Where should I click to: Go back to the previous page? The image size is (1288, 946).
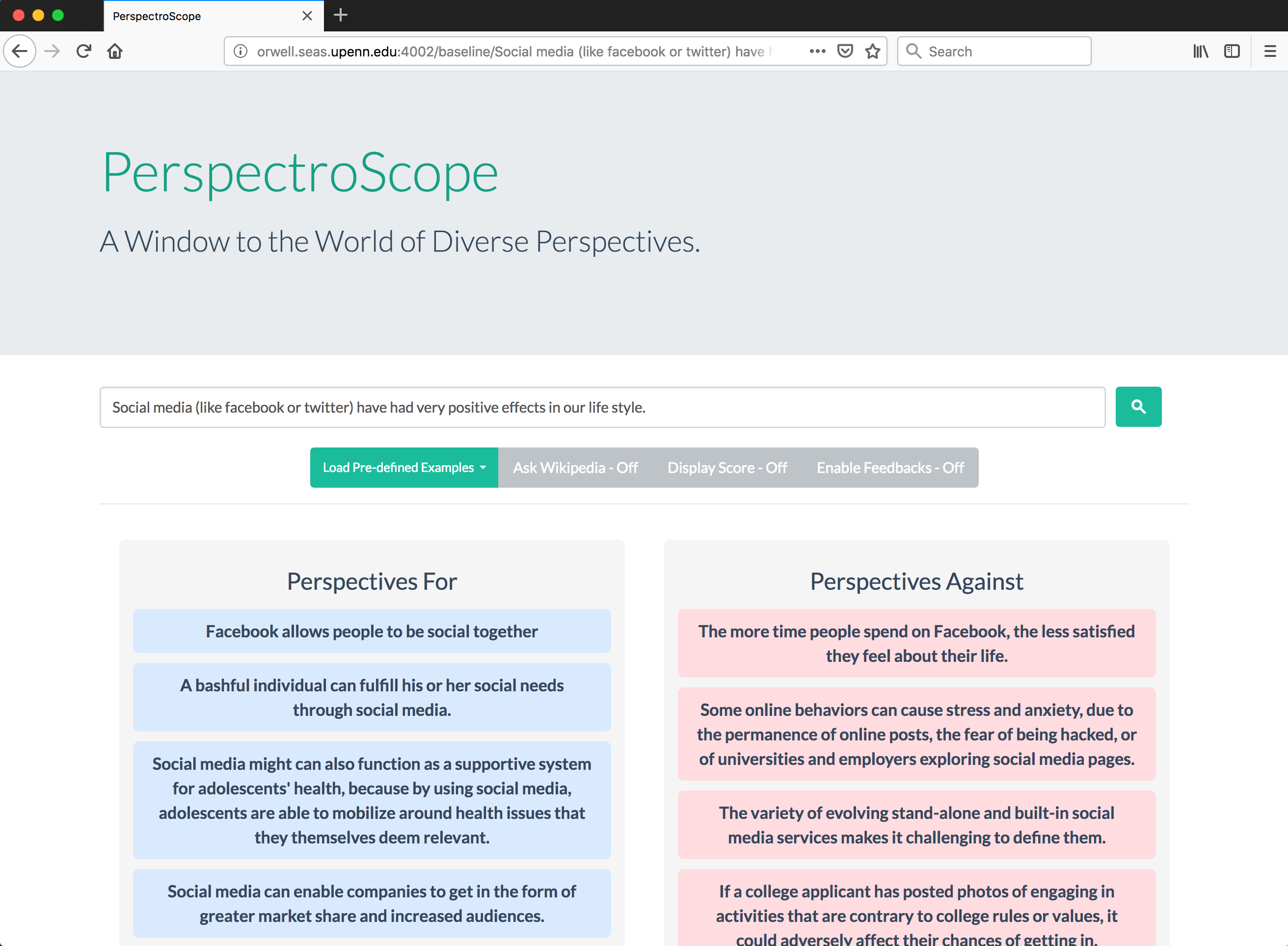[20, 51]
